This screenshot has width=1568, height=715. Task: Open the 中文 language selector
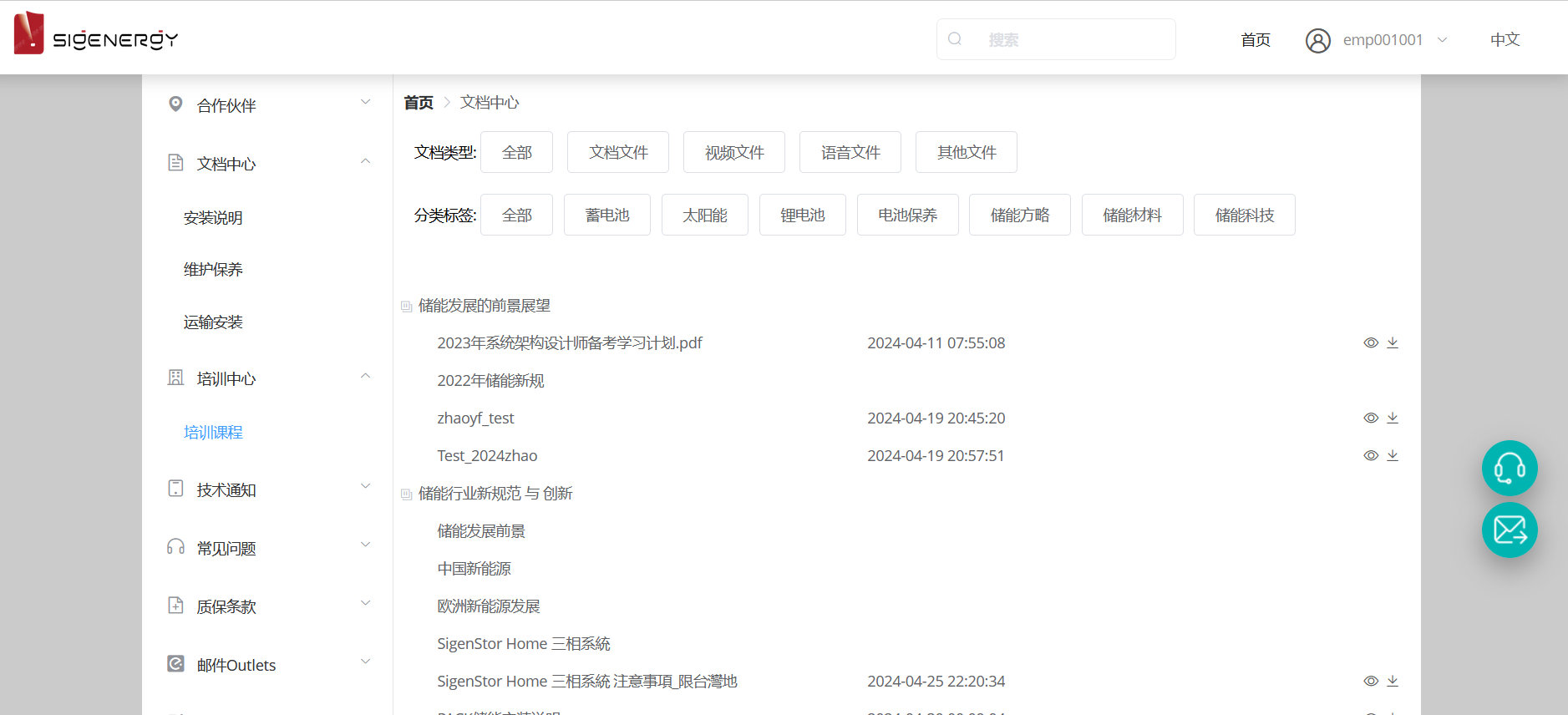(x=1505, y=39)
